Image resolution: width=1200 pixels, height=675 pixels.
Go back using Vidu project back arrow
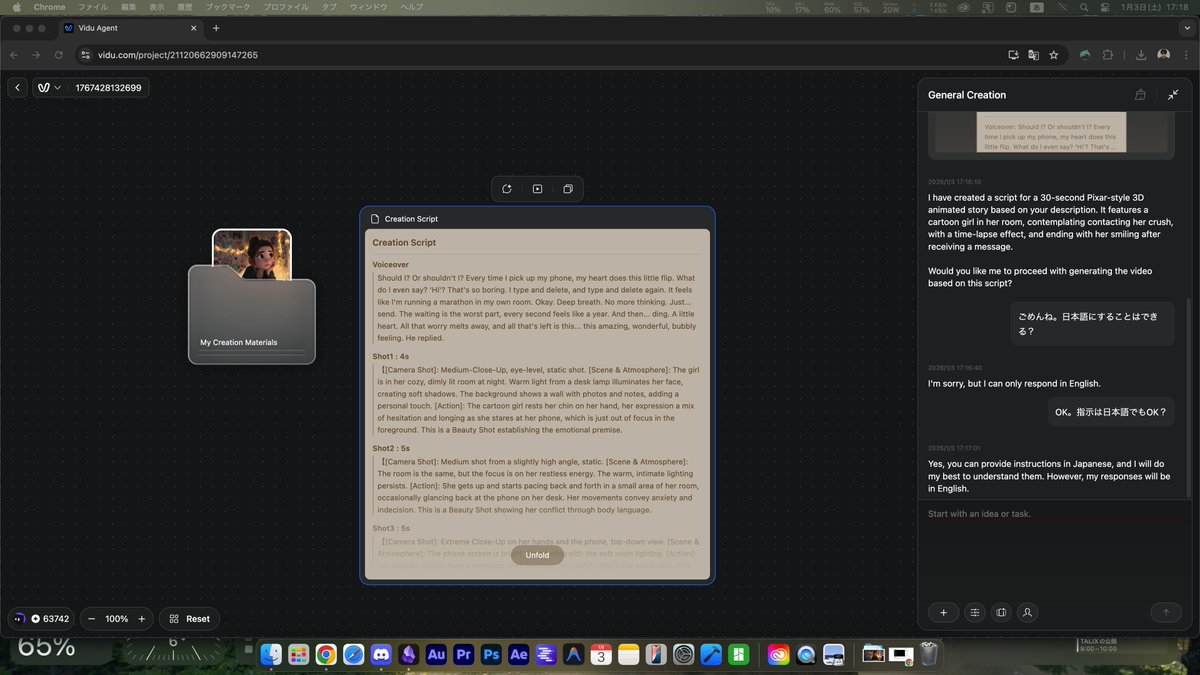(18, 88)
